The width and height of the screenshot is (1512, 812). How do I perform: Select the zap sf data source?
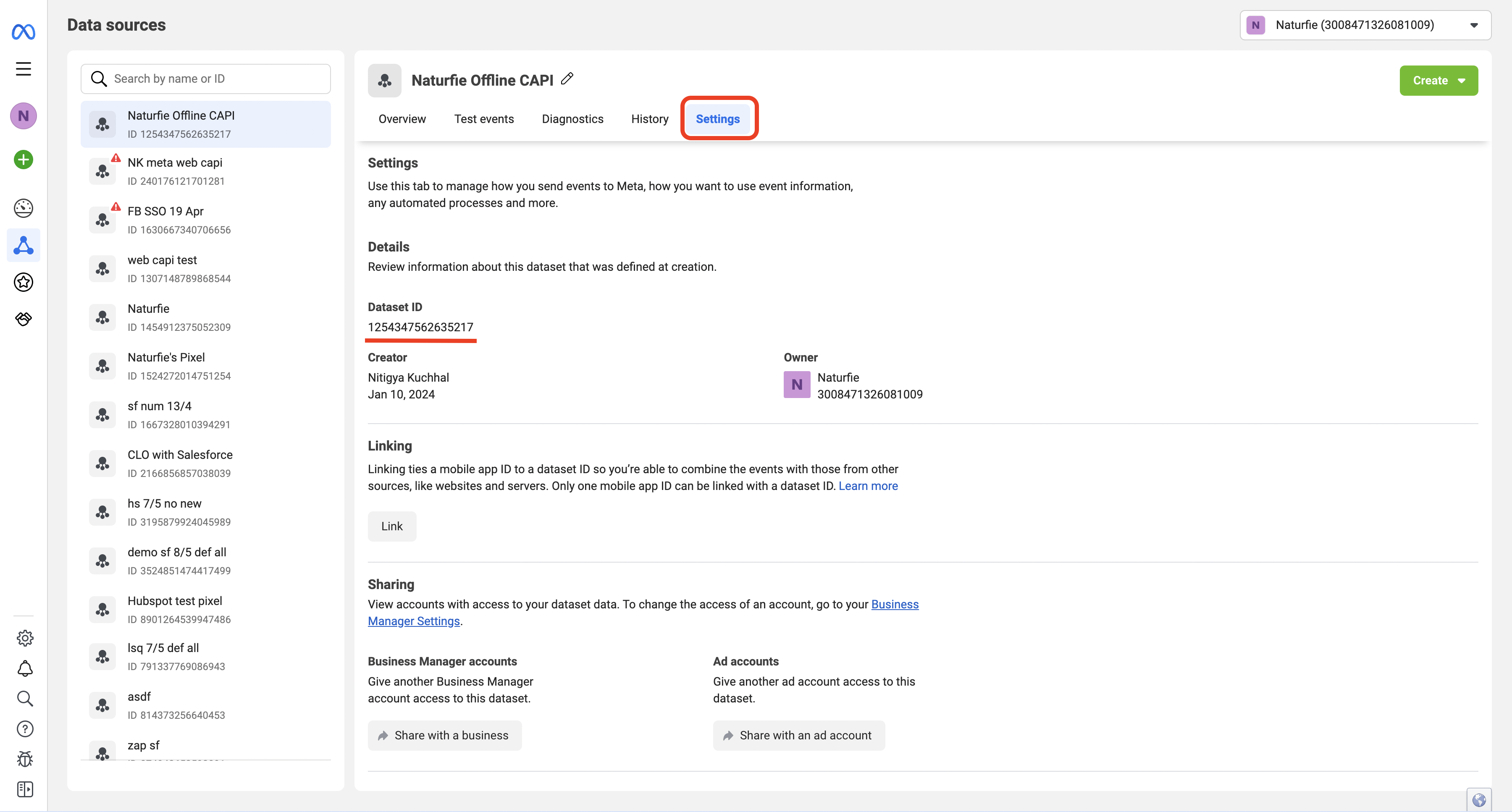205,746
